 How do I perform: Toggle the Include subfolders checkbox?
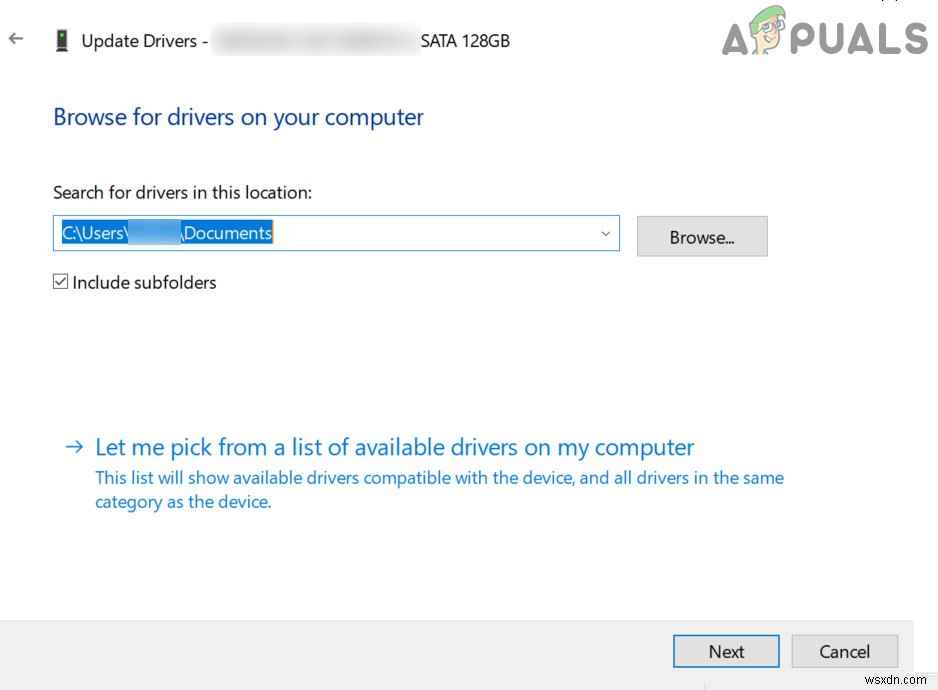(61, 283)
